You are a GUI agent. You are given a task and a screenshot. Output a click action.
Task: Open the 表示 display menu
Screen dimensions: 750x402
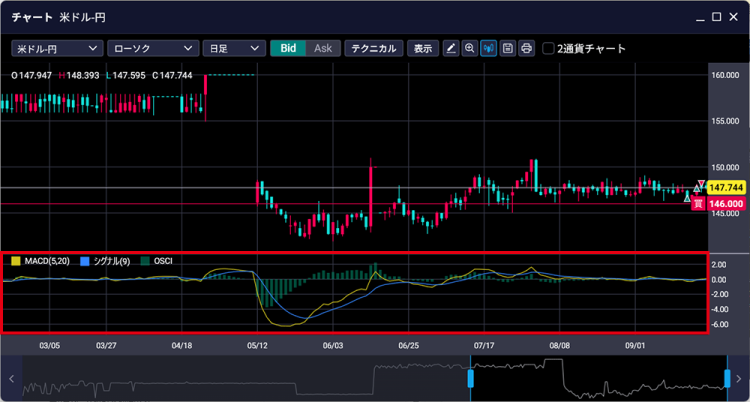tap(424, 48)
